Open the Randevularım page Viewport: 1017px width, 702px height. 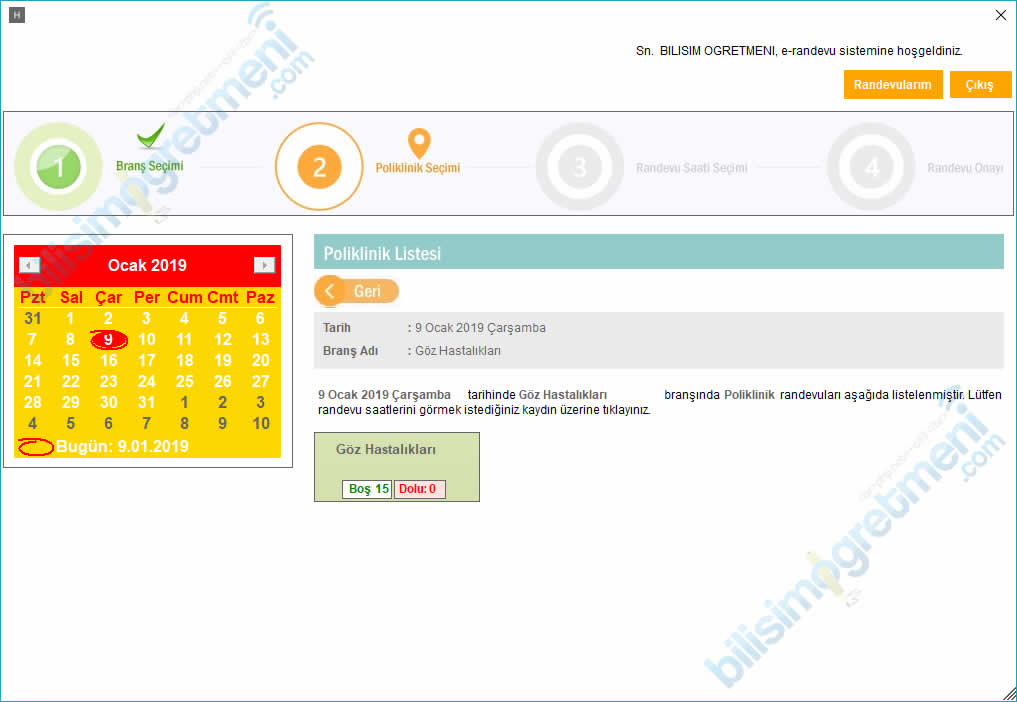point(892,85)
